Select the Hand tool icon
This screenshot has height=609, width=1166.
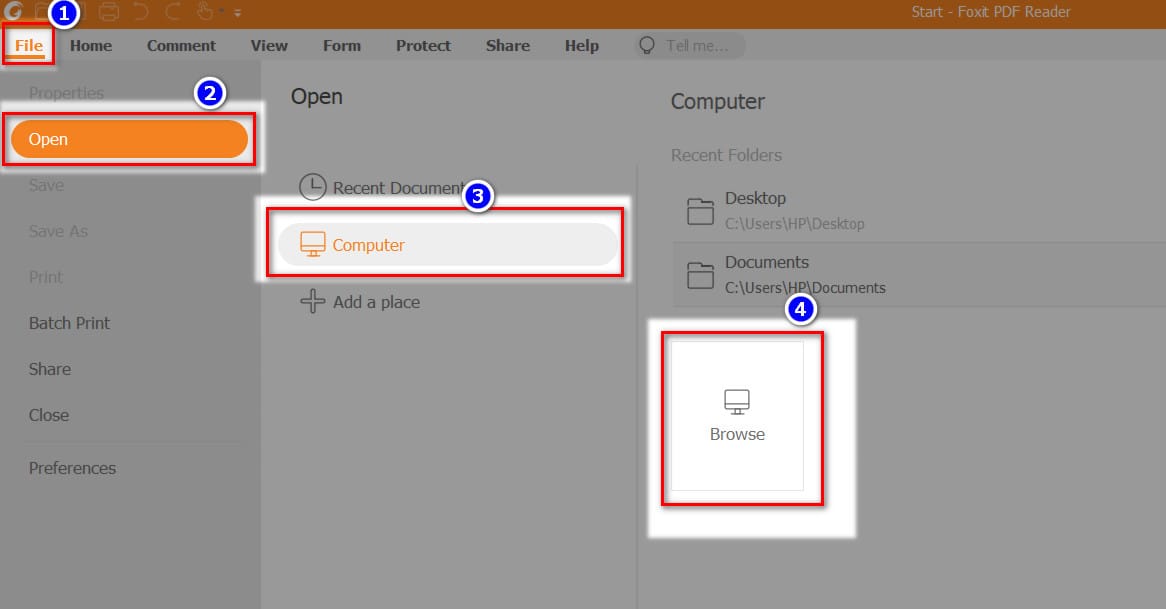tap(205, 11)
